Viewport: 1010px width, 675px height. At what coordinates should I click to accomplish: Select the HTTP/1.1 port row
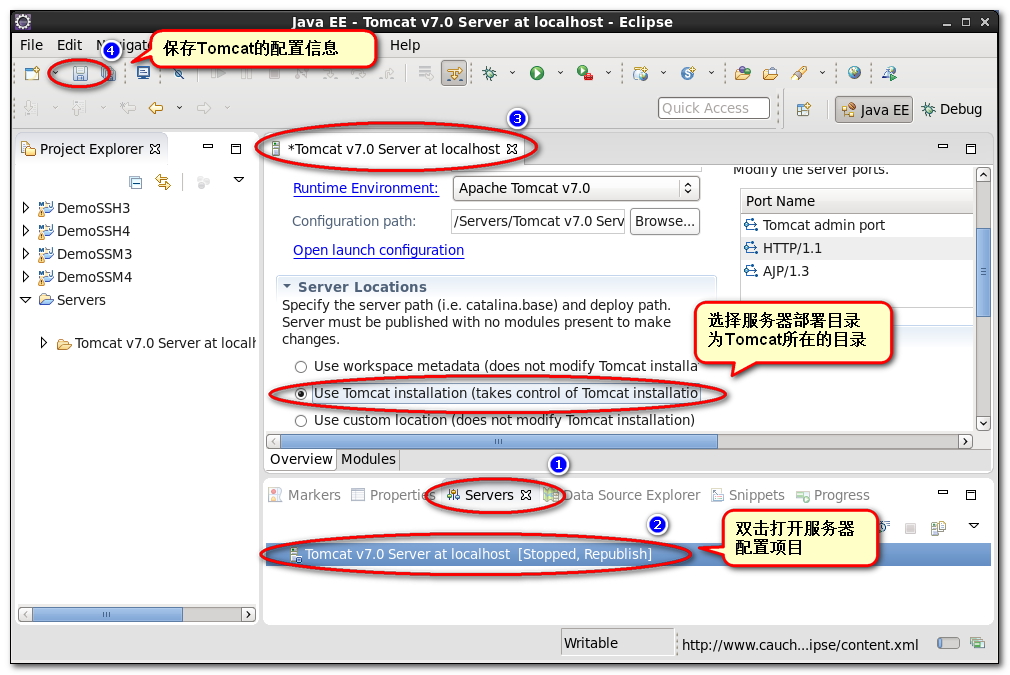coord(857,248)
